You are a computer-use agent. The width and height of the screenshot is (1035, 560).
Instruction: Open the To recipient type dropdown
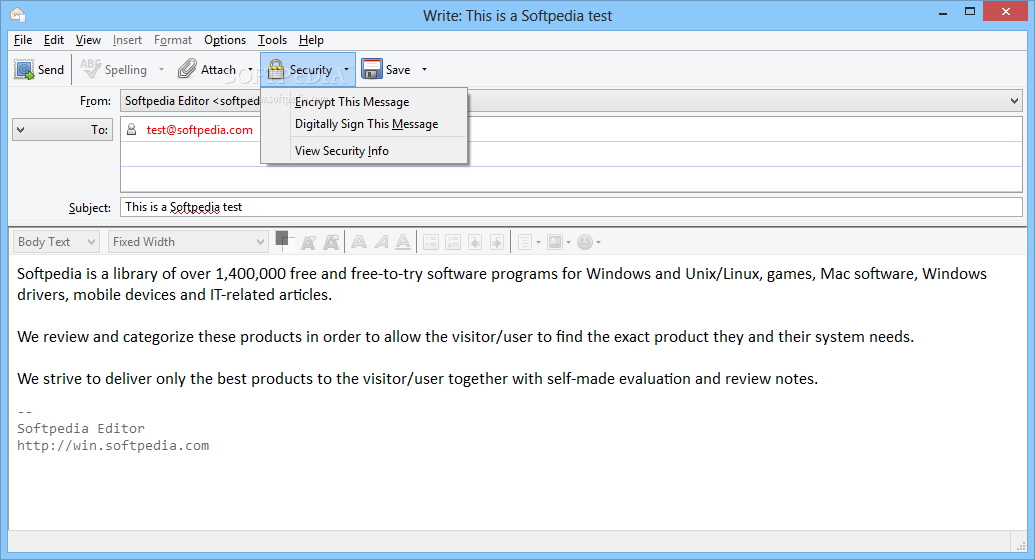click(63, 129)
